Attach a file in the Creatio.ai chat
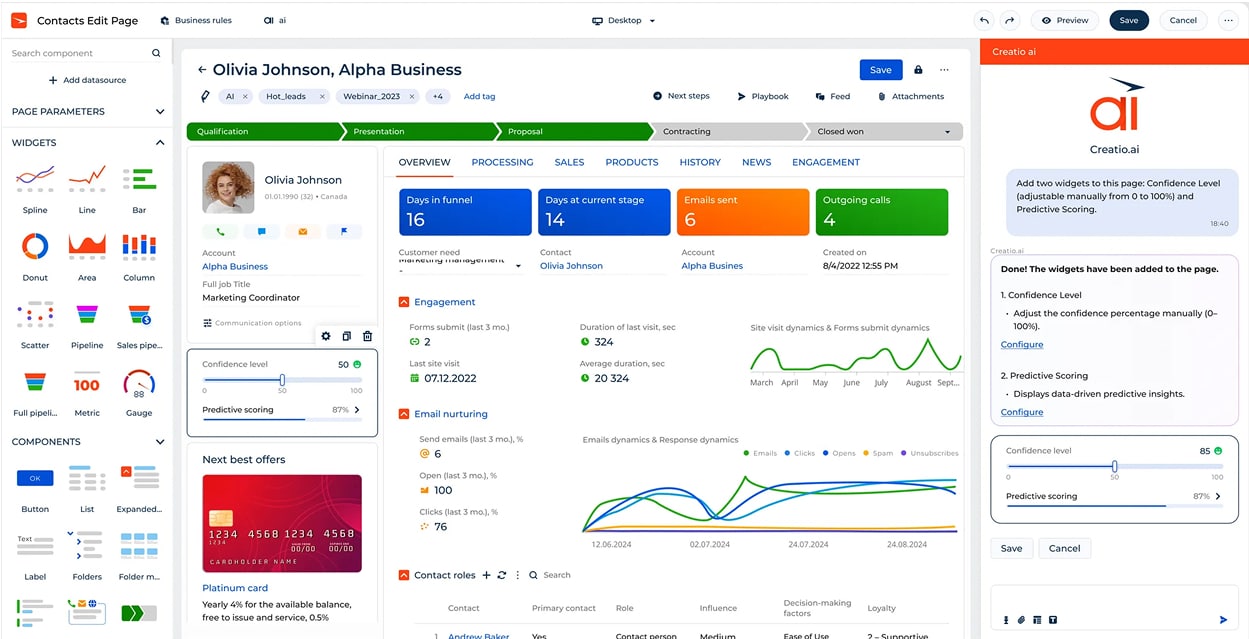This screenshot has width=1249, height=639. click(x=1022, y=620)
